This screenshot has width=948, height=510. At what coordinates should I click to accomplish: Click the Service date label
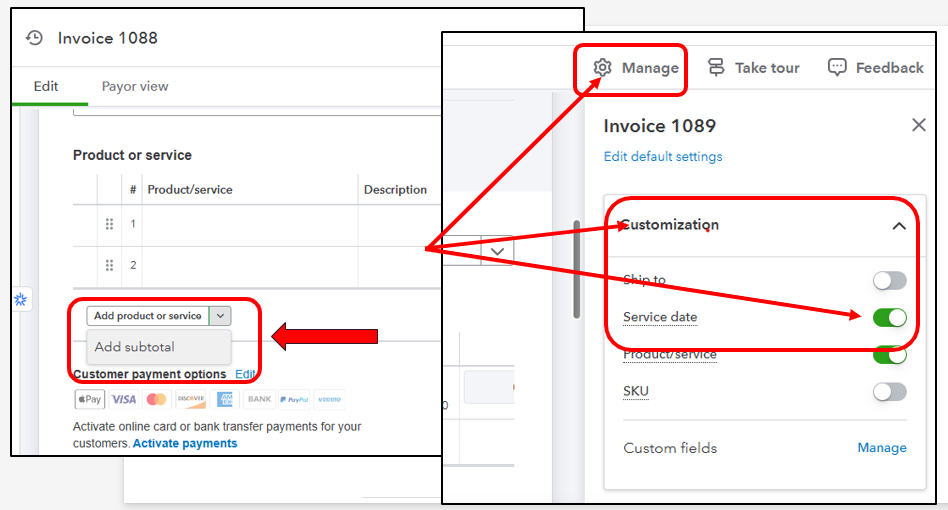pos(660,317)
